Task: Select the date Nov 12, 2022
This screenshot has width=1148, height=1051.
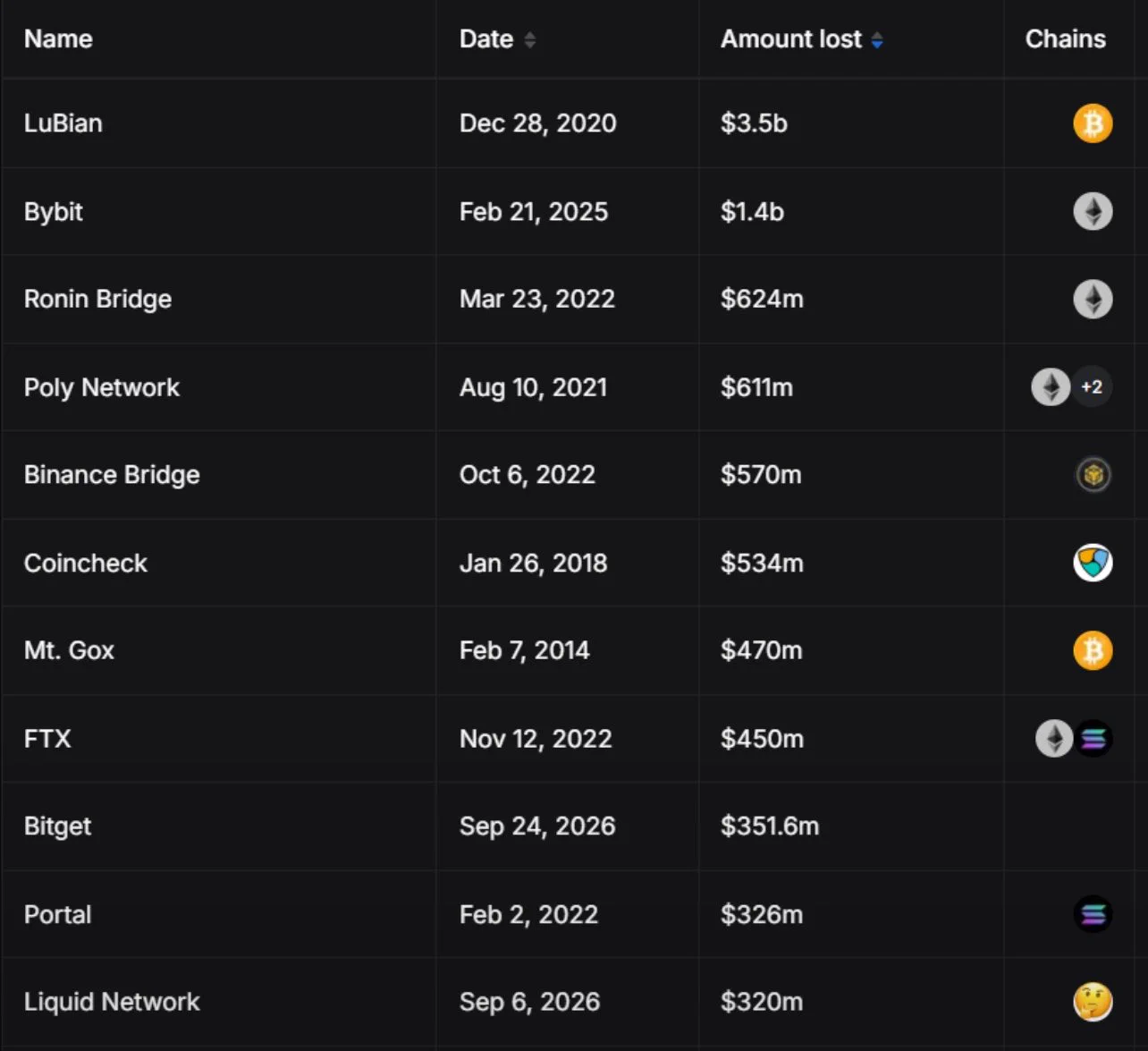Action: (x=536, y=739)
